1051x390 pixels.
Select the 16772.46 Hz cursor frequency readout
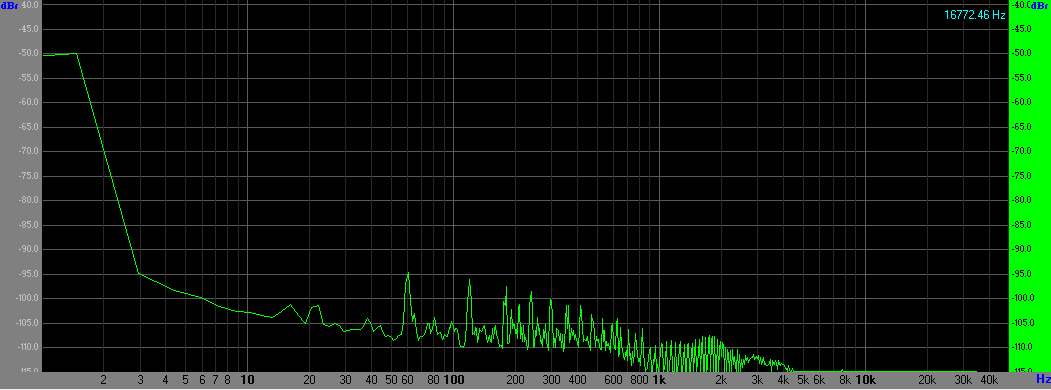975,15
